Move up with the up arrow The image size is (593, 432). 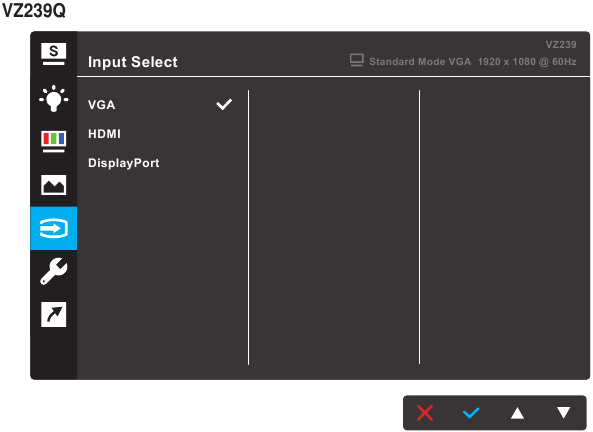coord(517,413)
